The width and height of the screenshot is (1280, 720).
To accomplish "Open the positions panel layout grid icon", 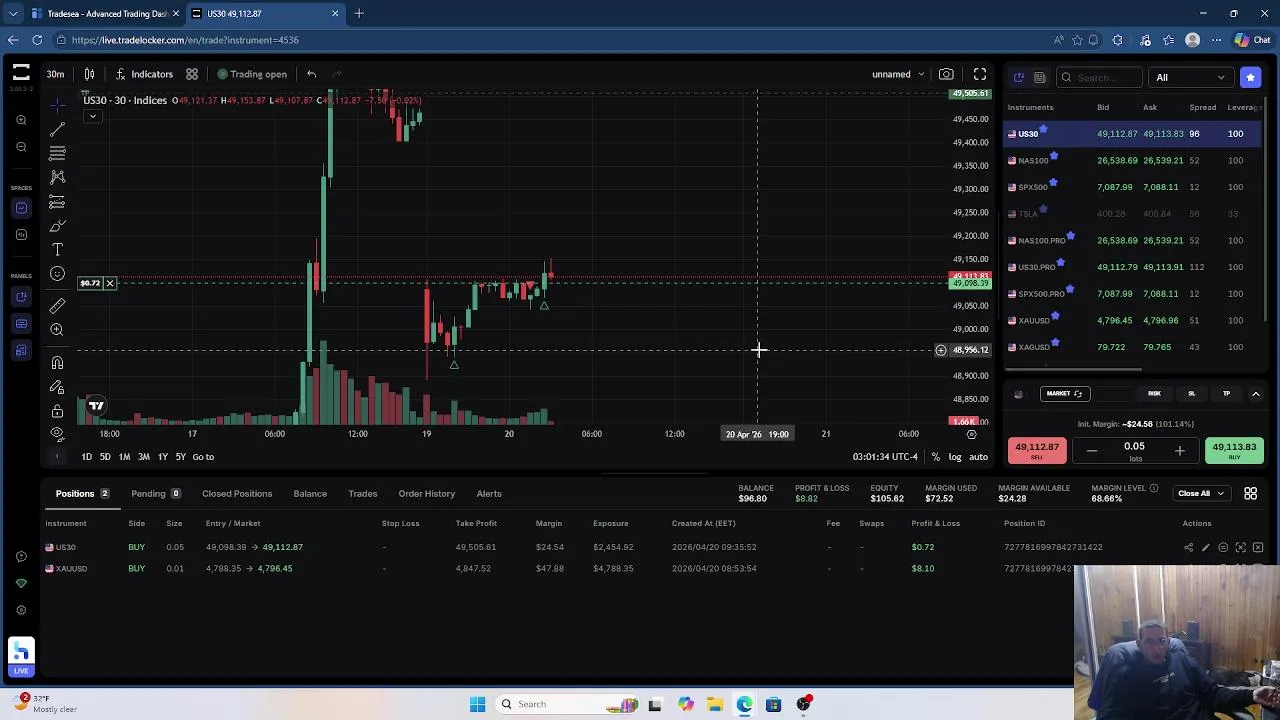I will tap(1250, 493).
